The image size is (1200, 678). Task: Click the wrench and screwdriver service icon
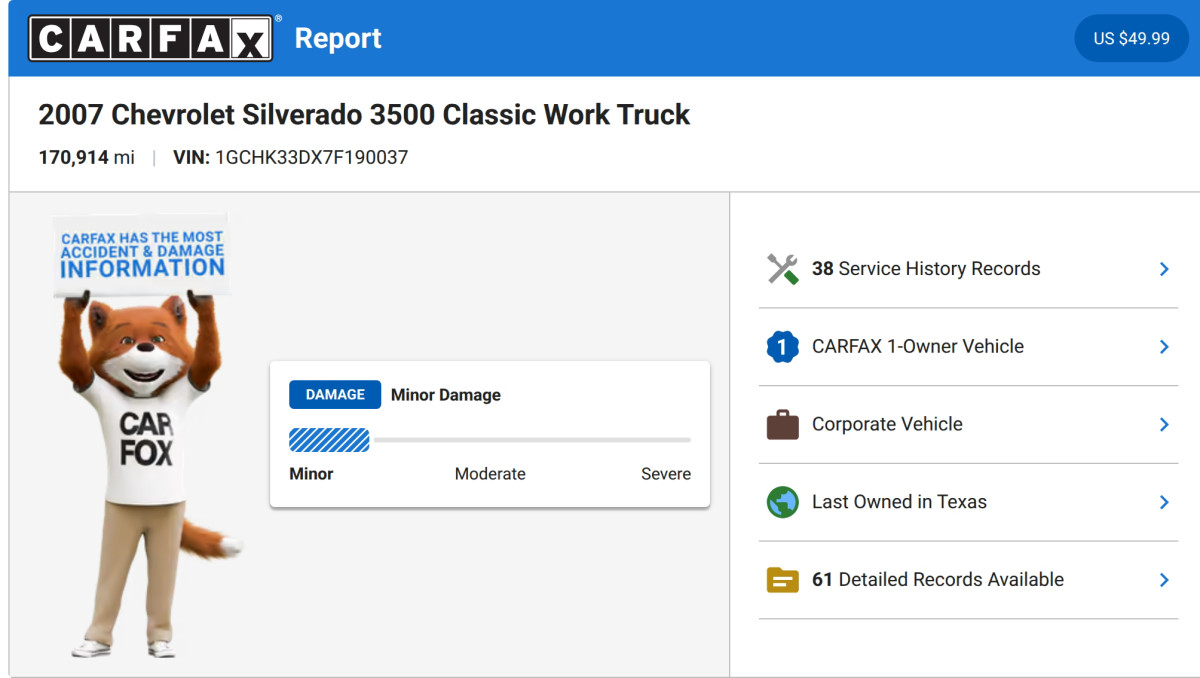(x=783, y=269)
